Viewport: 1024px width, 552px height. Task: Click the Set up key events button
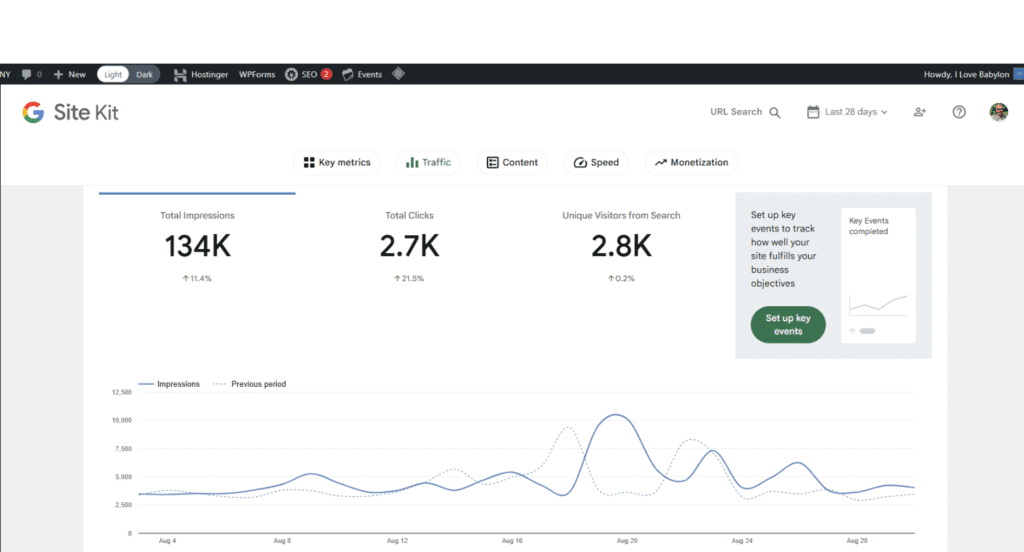tap(788, 325)
